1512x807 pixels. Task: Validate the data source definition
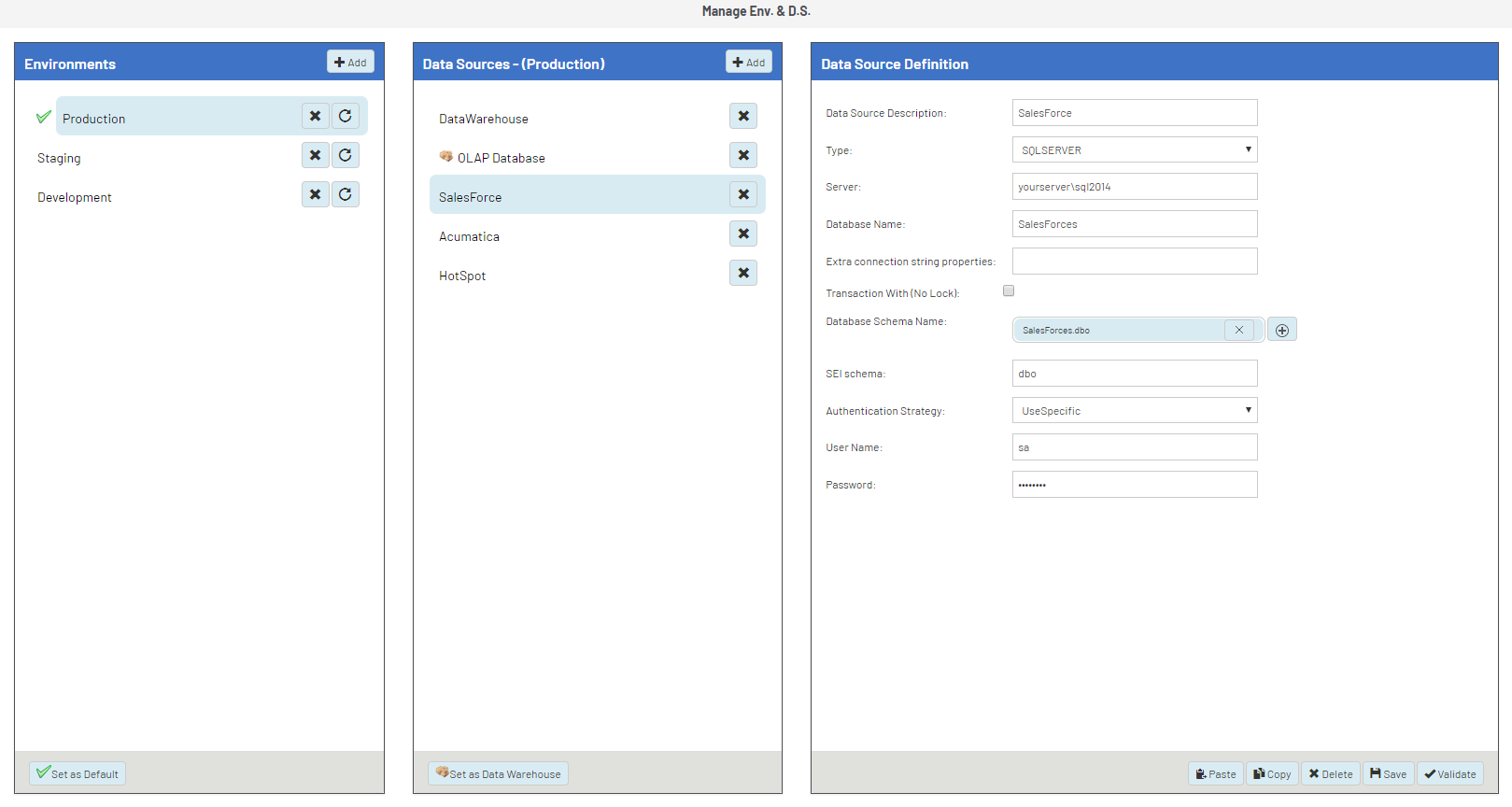(x=1450, y=773)
